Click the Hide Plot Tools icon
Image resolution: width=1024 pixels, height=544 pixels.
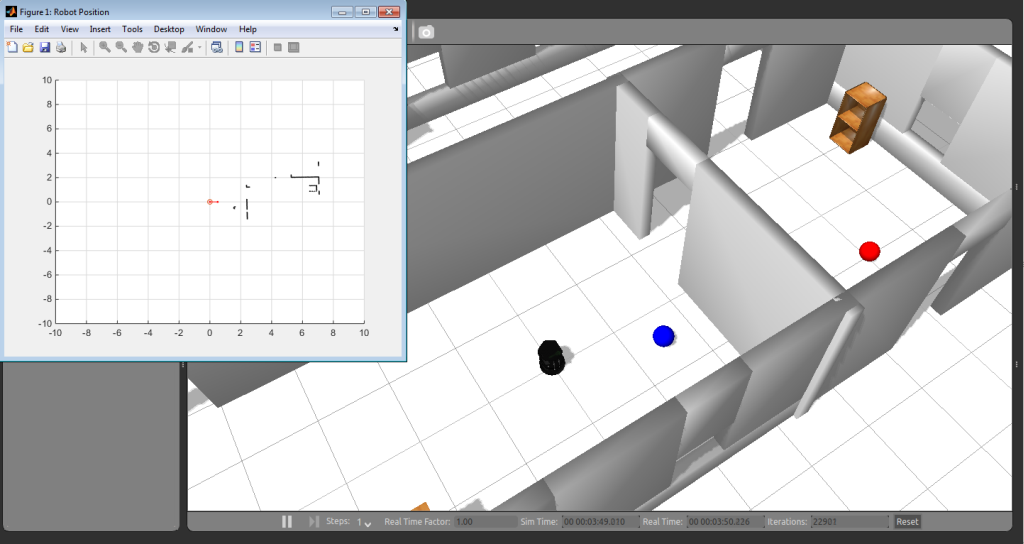[x=278, y=47]
